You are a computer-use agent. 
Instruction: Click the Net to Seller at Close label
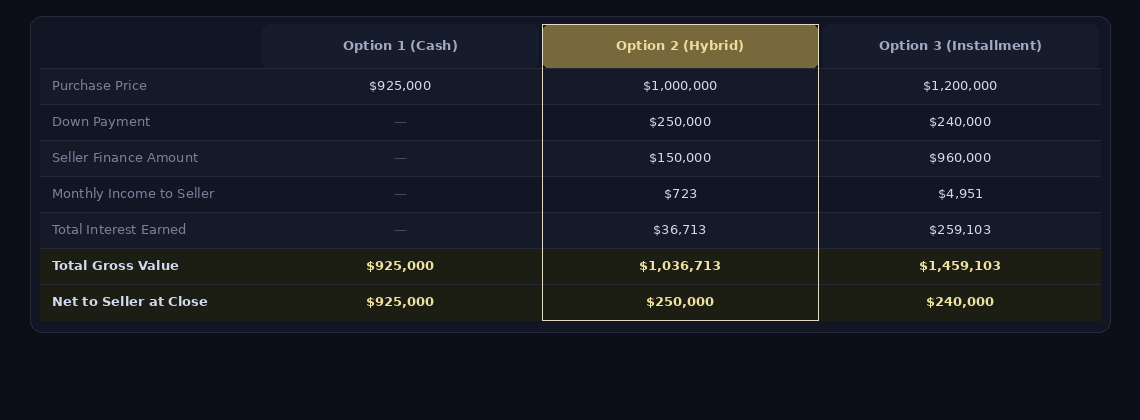point(130,302)
